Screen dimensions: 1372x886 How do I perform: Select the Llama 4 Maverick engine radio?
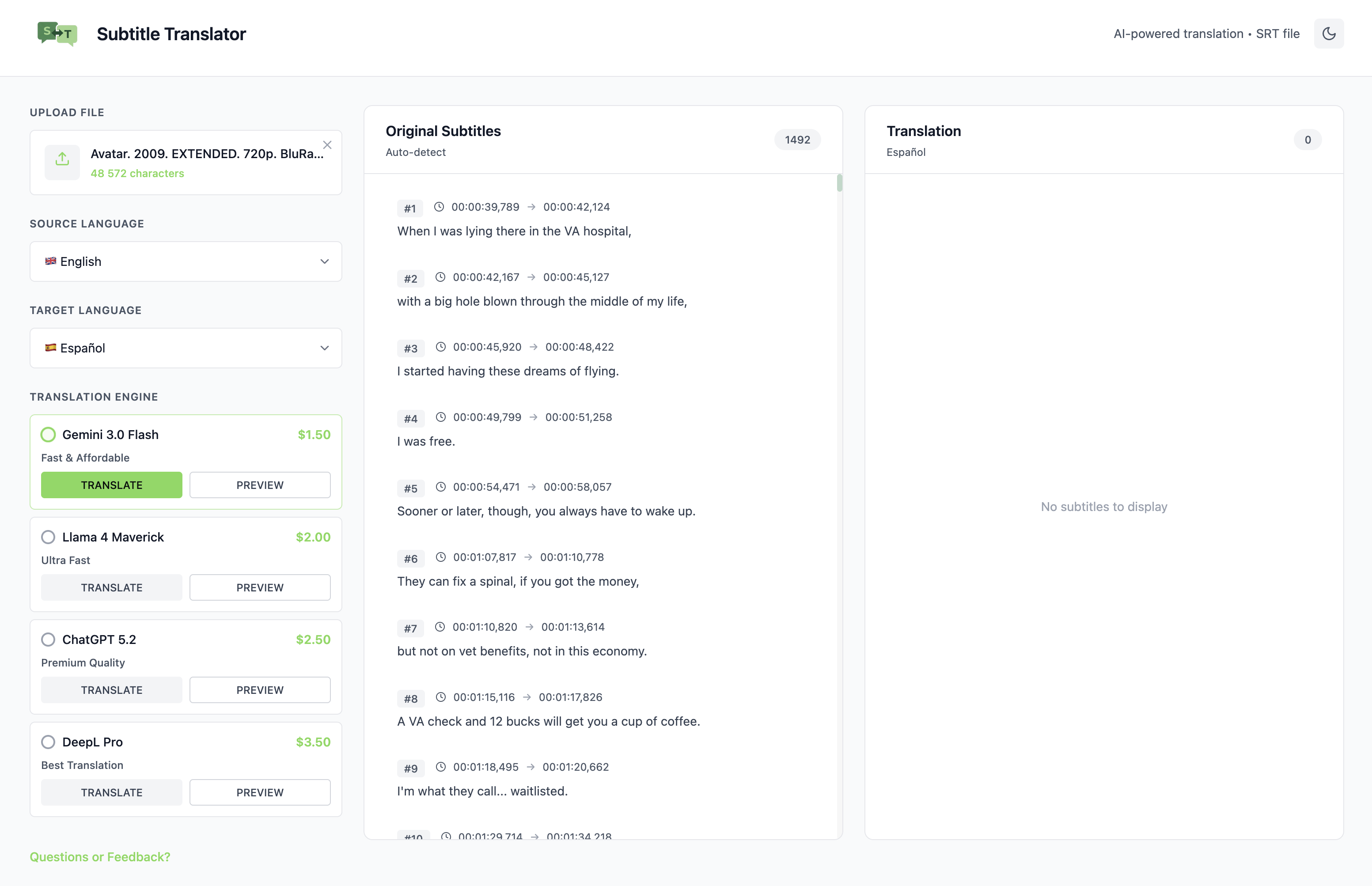pos(48,537)
